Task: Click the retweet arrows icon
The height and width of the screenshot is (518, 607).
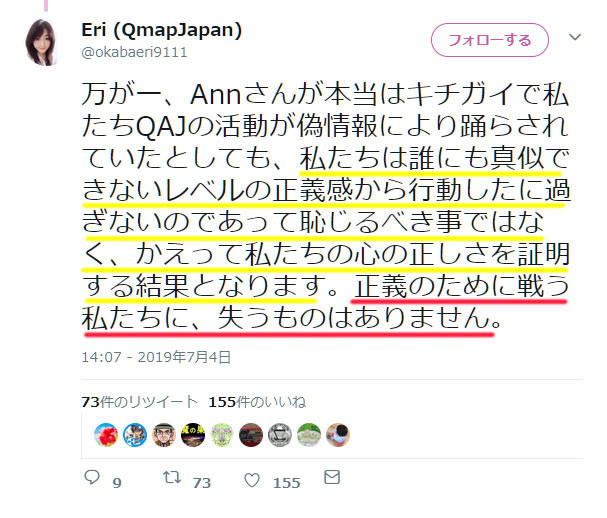Action: 172,477
